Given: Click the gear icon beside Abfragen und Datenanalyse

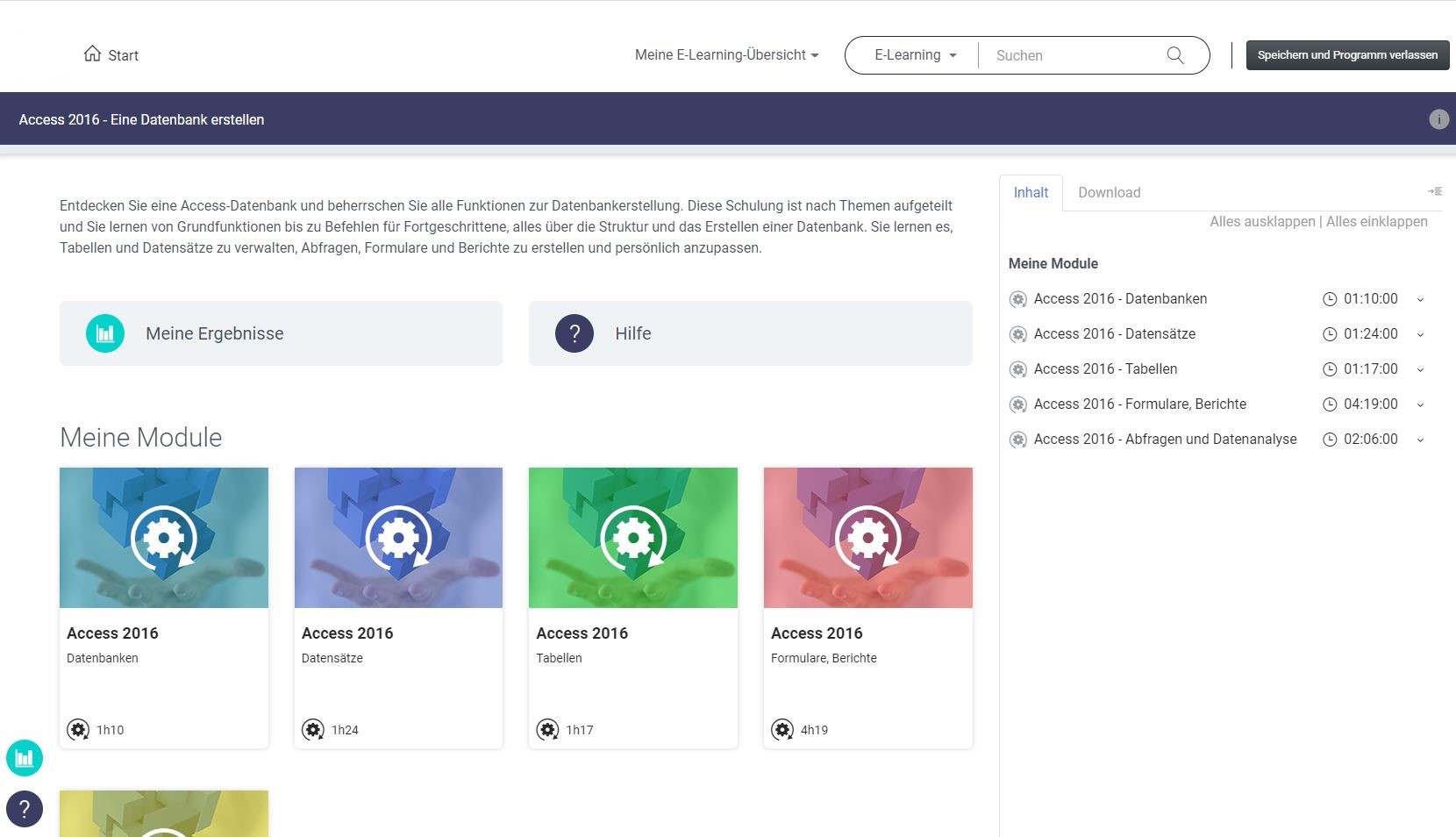Looking at the screenshot, I should [1017, 440].
